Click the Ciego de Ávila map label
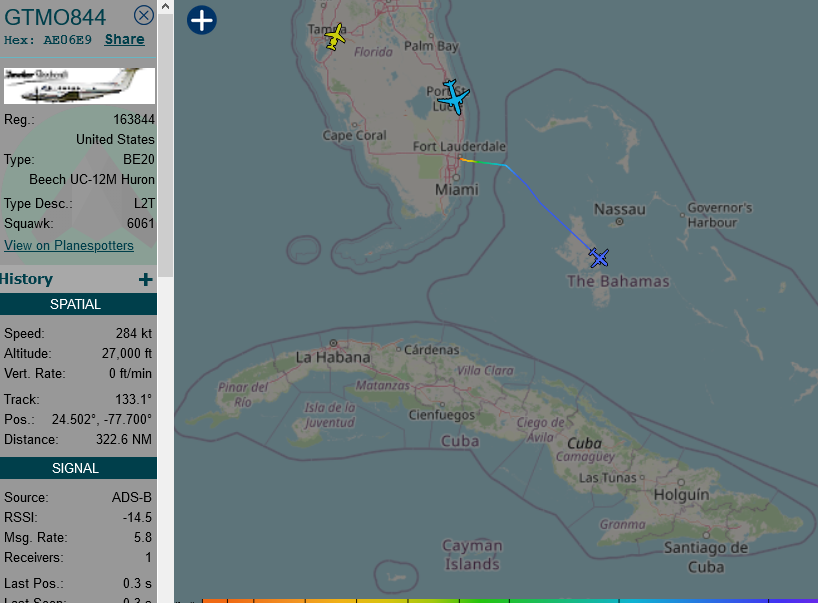This screenshot has width=818, height=603. [541, 430]
